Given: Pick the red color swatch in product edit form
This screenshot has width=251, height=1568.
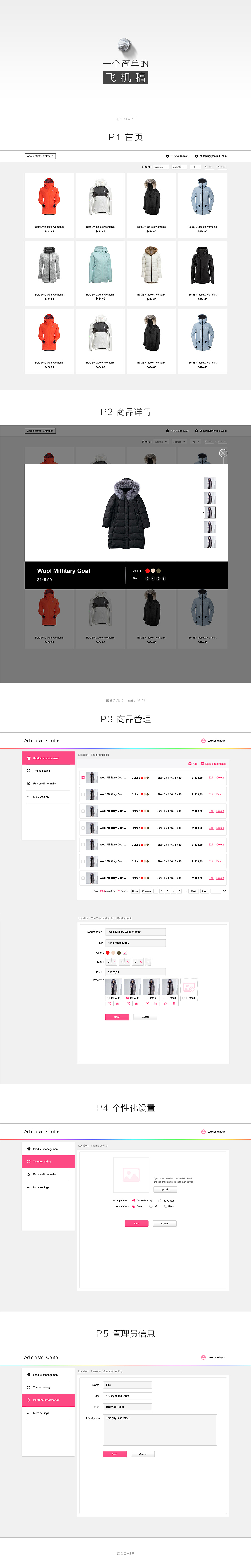Looking at the screenshot, I should pos(108,953).
